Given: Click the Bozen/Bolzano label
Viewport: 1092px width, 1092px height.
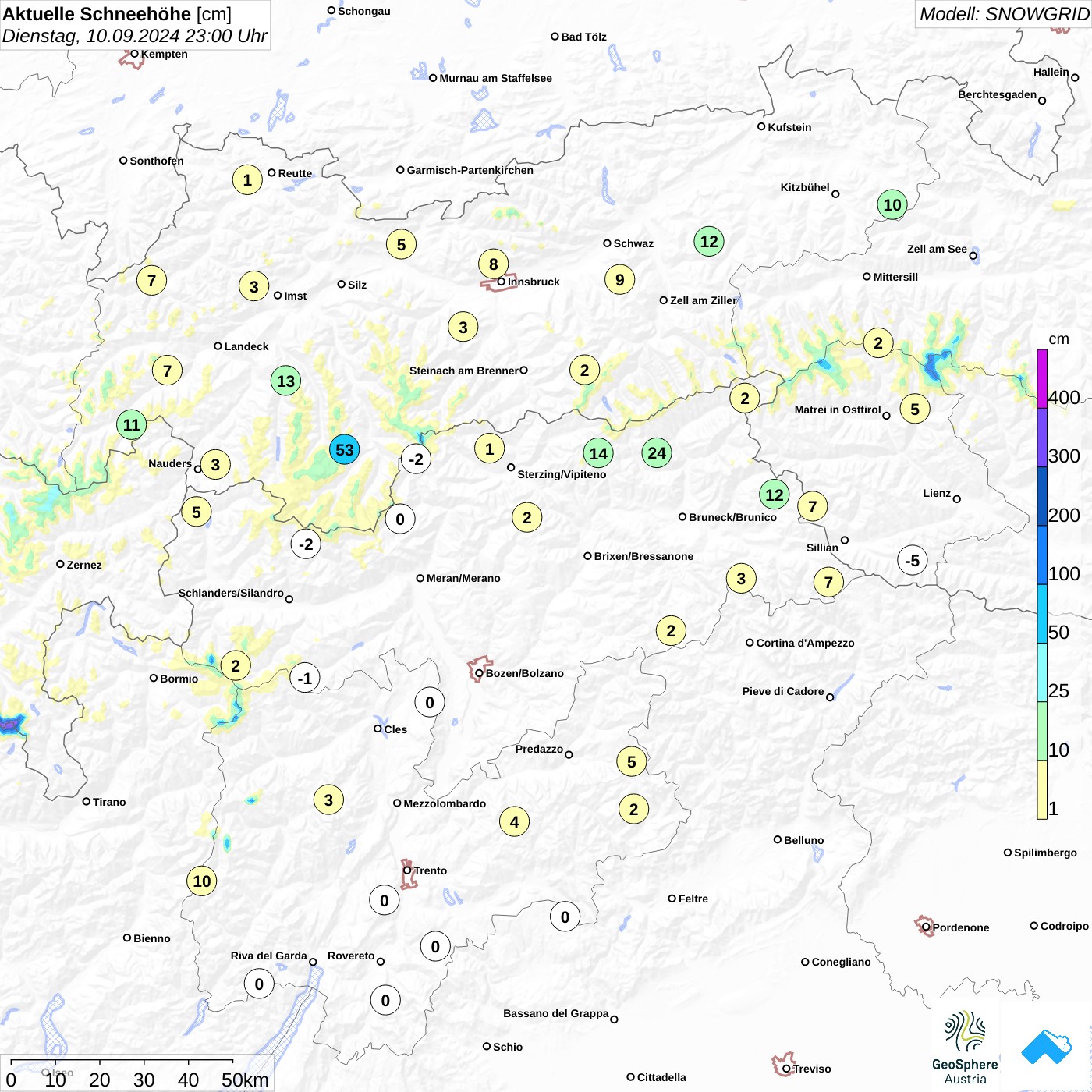Looking at the screenshot, I should pyautogui.click(x=524, y=673).
